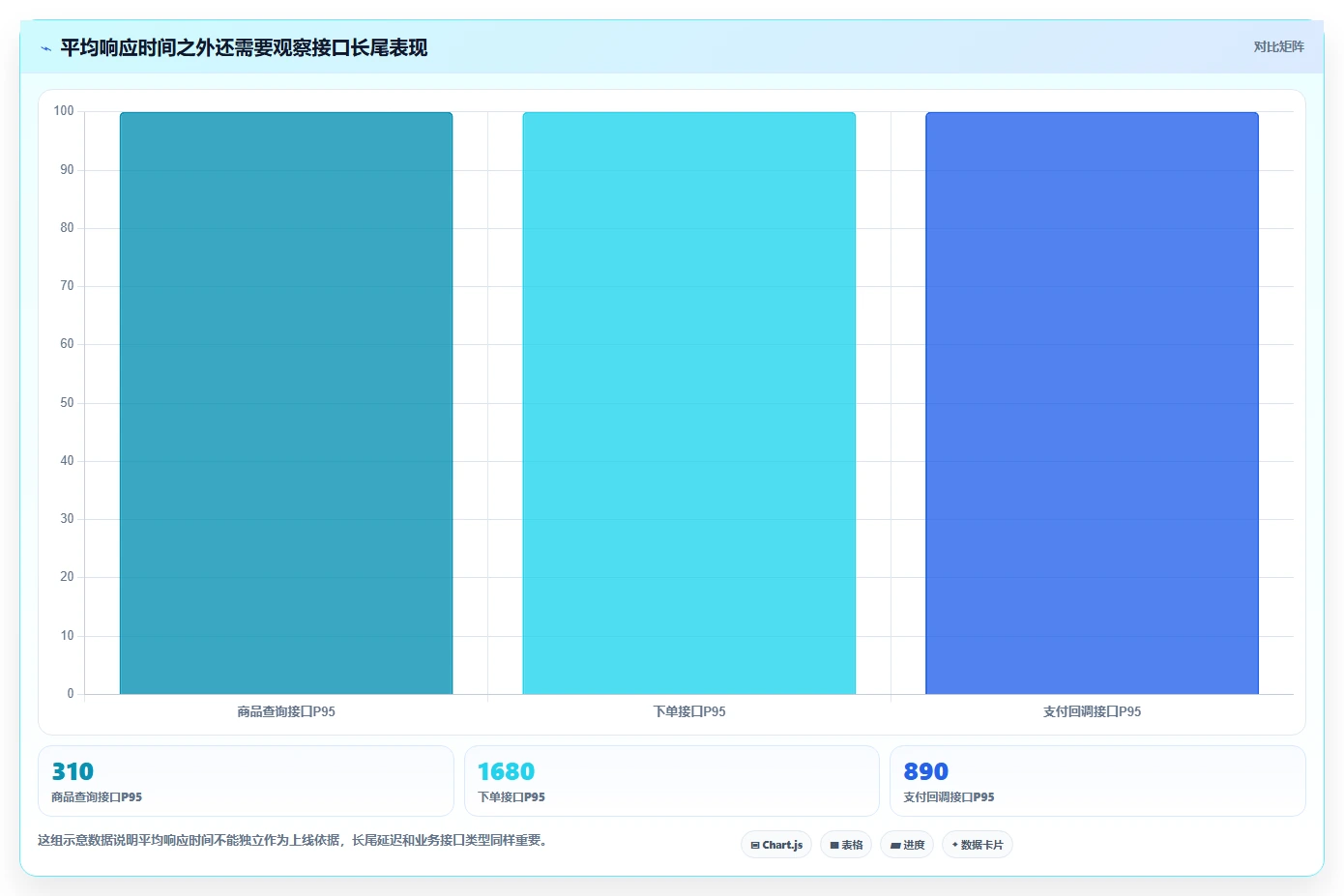This screenshot has height=896, width=1344.
Task: Click the y-axis value 50
Action: (67, 403)
